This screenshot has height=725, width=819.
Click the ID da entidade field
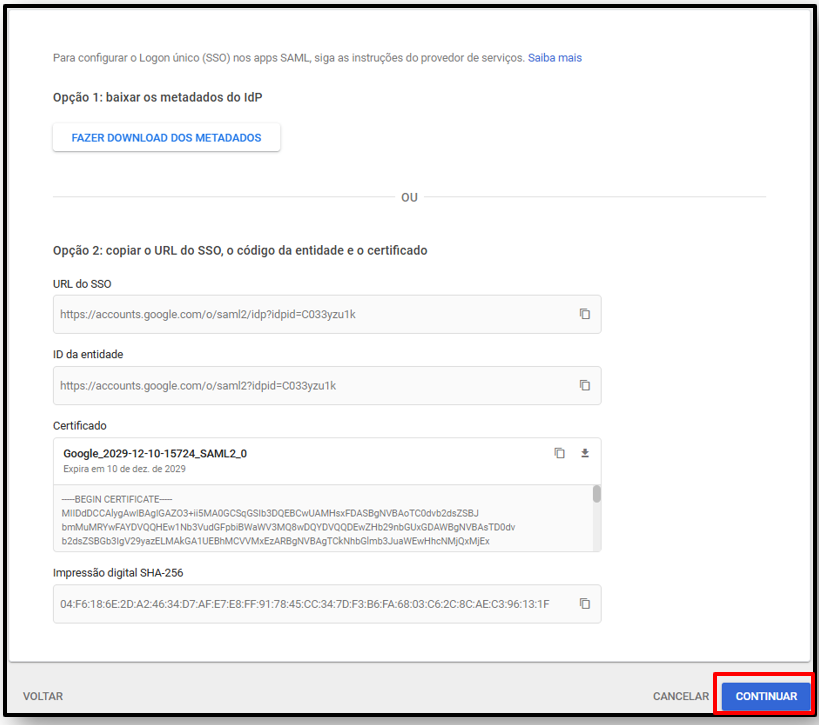coord(327,385)
